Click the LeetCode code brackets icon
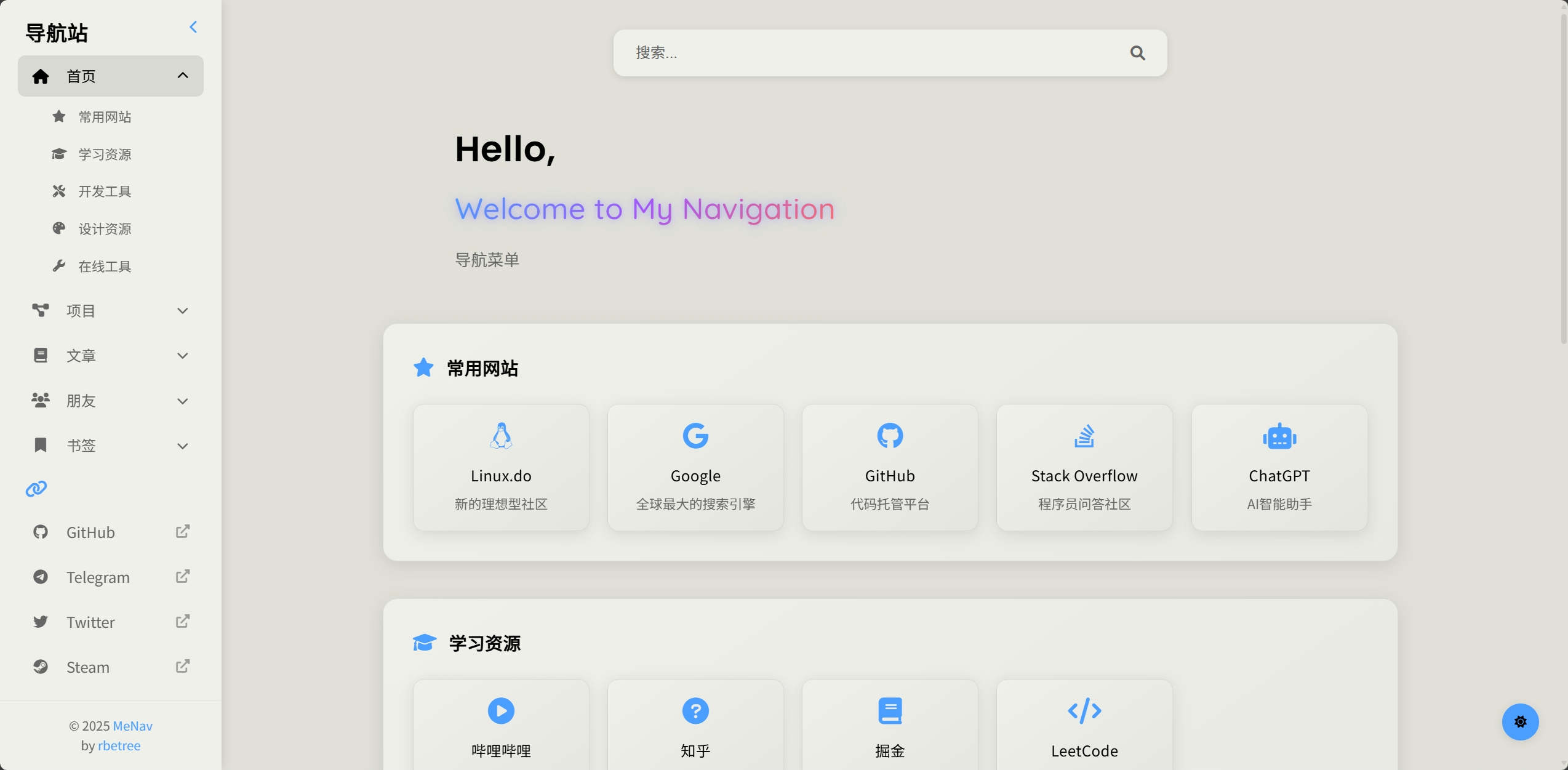The width and height of the screenshot is (1568, 770). coord(1084,711)
